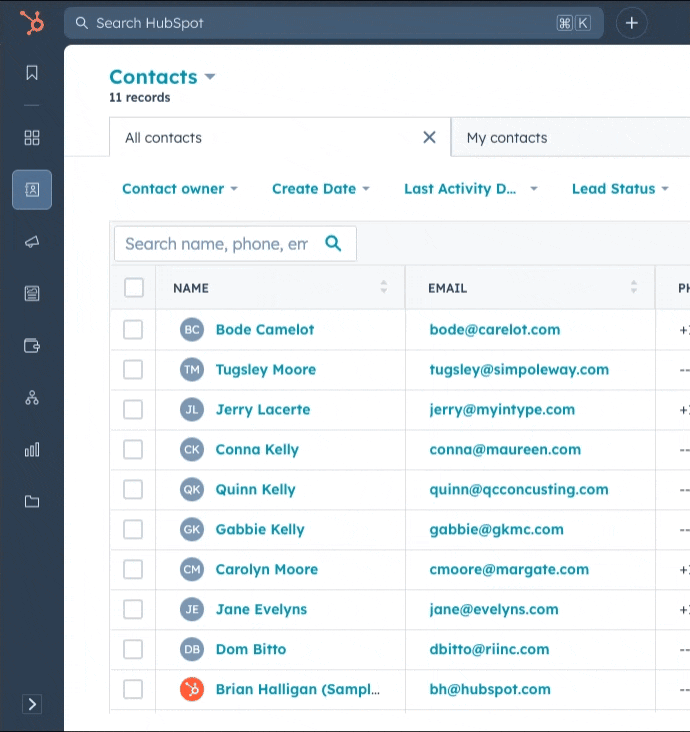Image resolution: width=690 pixels, height=732 pixels.
Task: Expand the sidebar with the arrow button
Action: point(32,704)
